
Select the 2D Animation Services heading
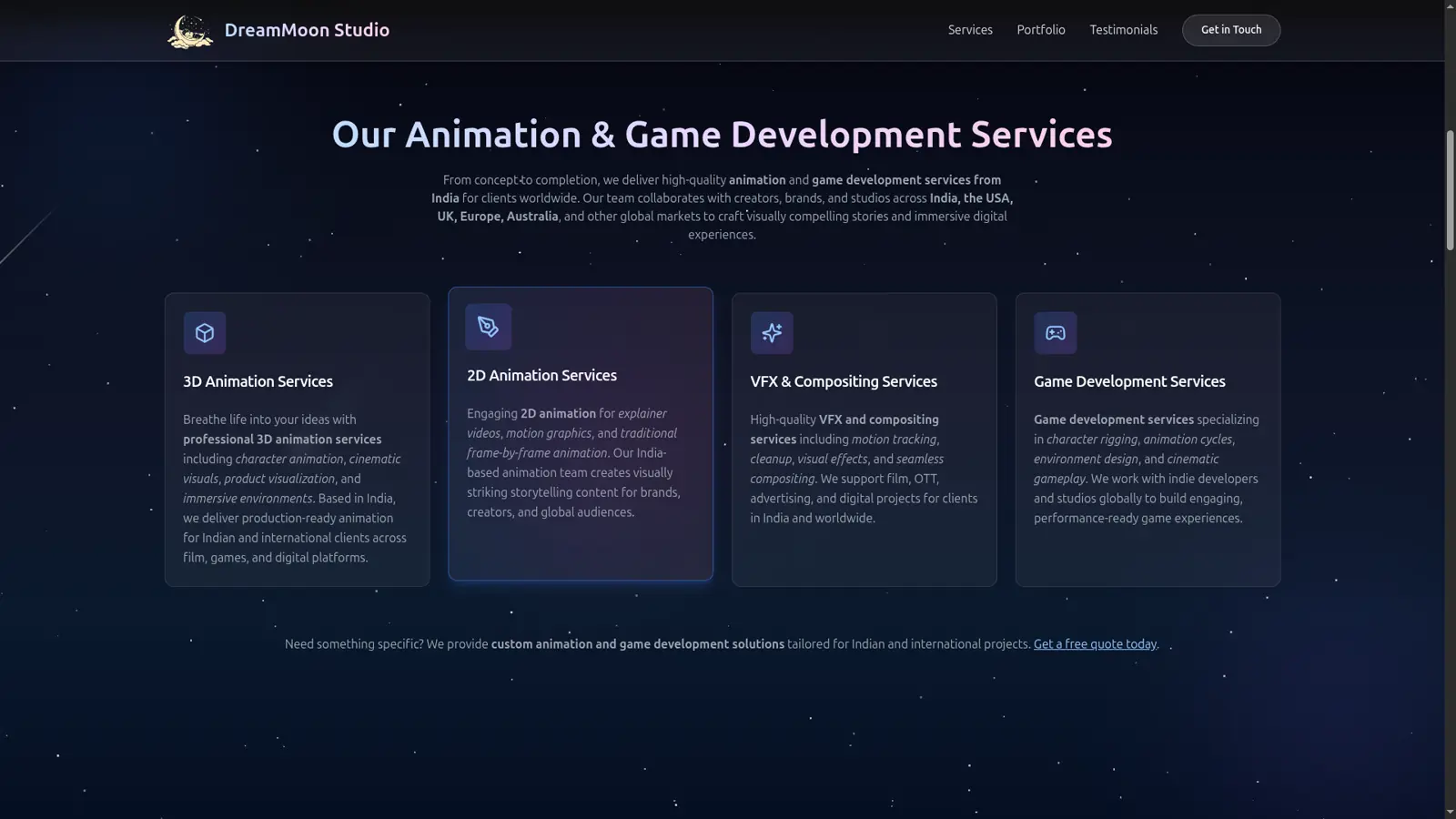[x=541, y=376]
